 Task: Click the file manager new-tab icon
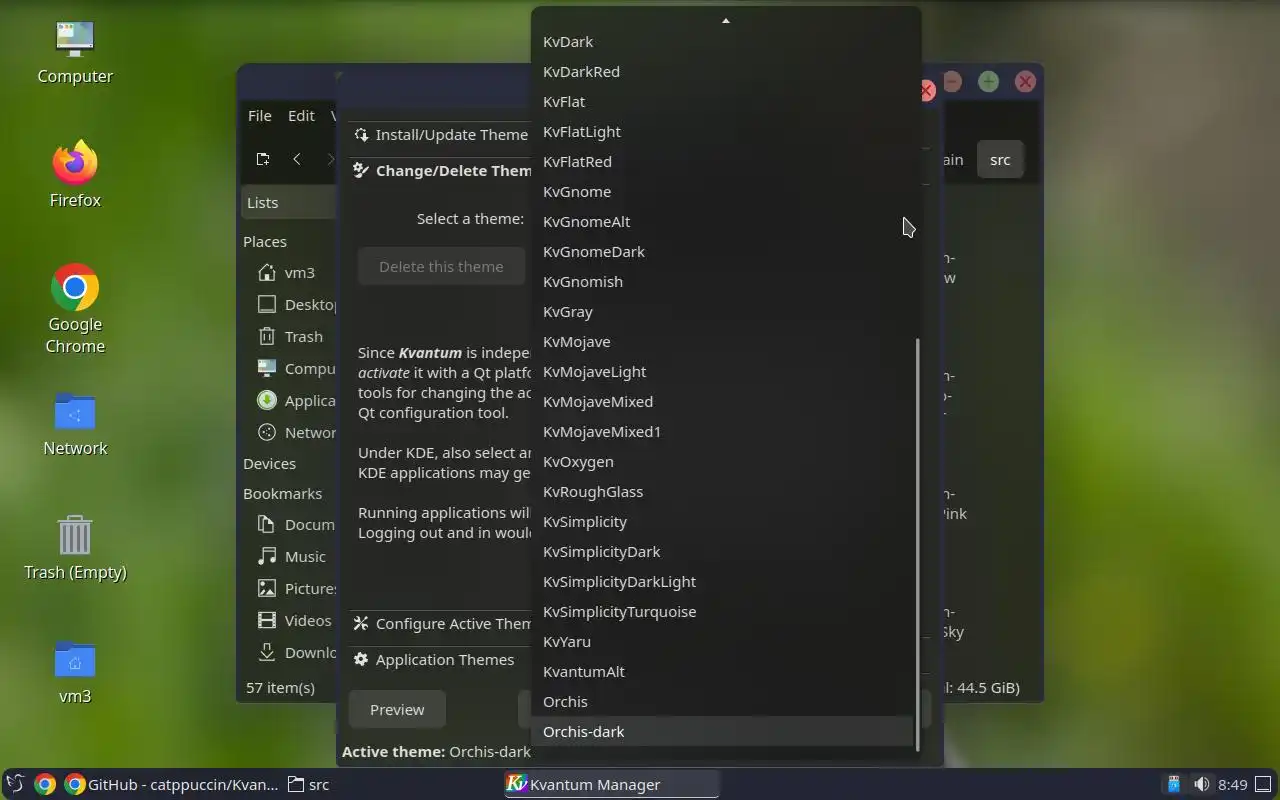tap(263, 159)
